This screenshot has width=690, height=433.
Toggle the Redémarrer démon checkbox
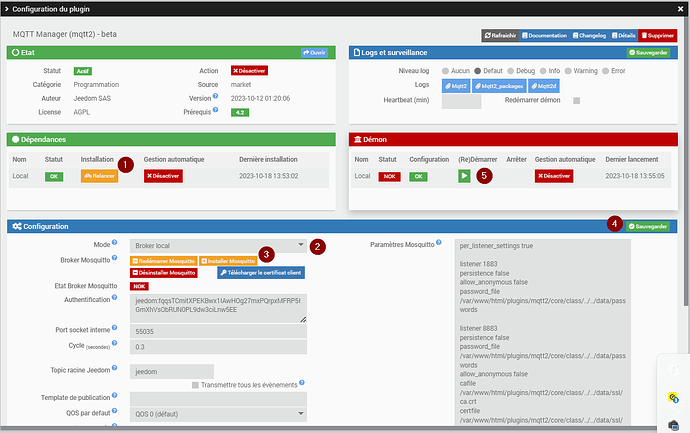coord(576,101)
